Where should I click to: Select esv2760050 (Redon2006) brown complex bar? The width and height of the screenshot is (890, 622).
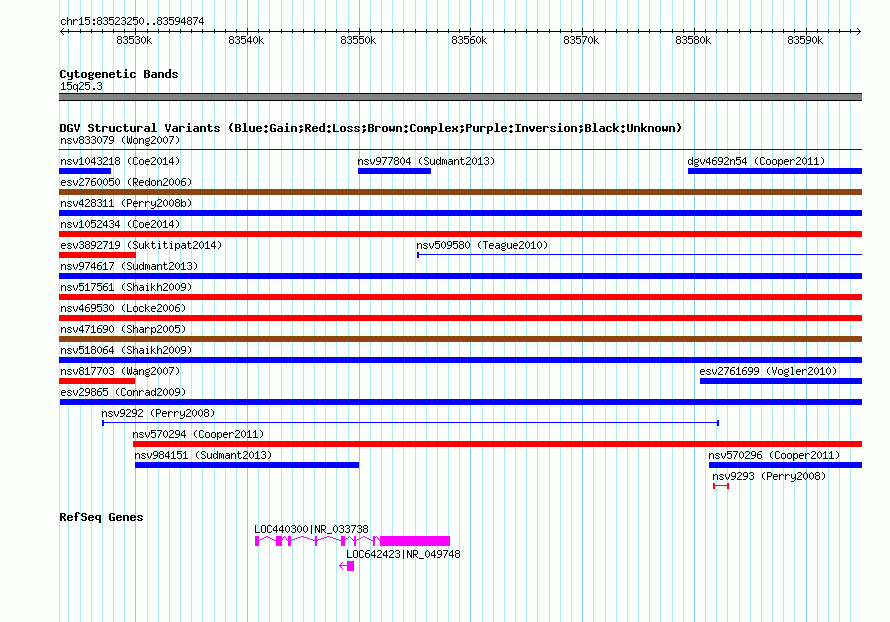click(460, 192)
